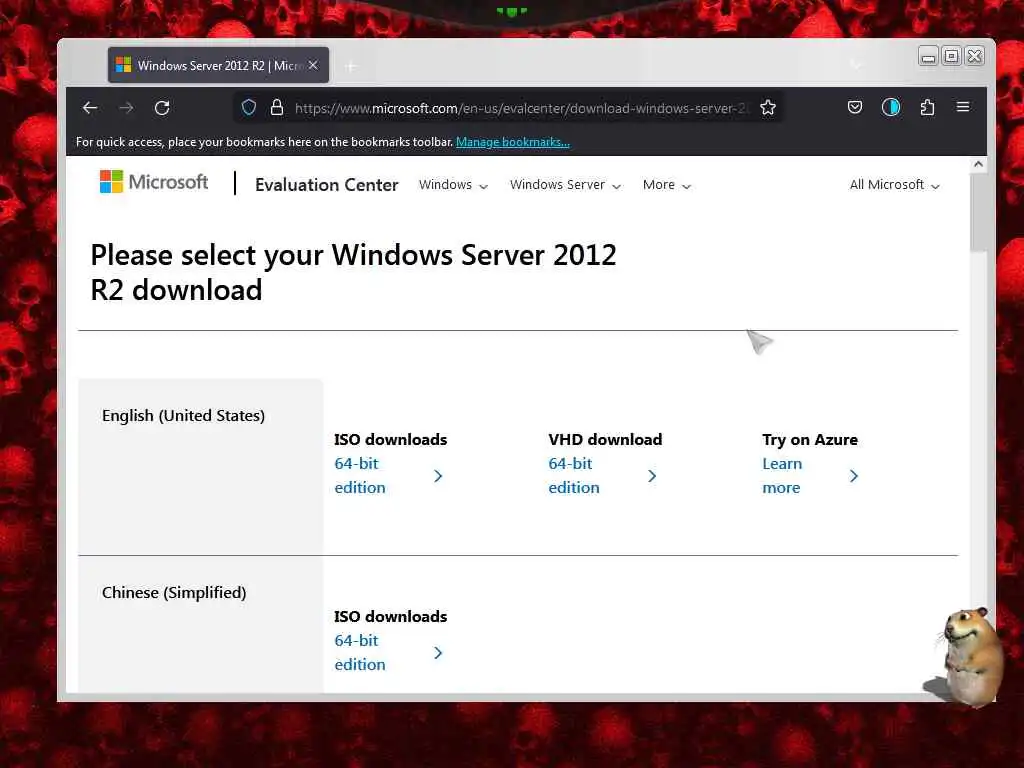Bookmark this page with the star icon

(x=768, y=107)
